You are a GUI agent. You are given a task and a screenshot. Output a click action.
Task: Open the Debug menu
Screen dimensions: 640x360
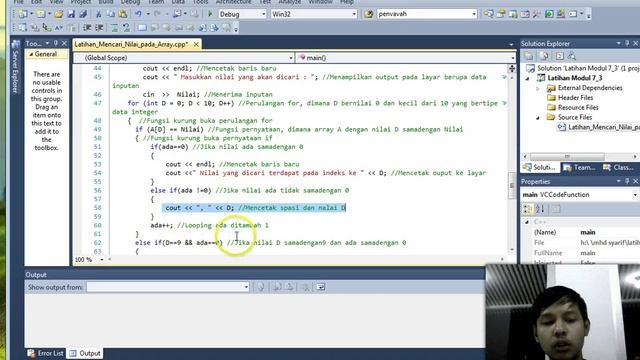point(130,2)
